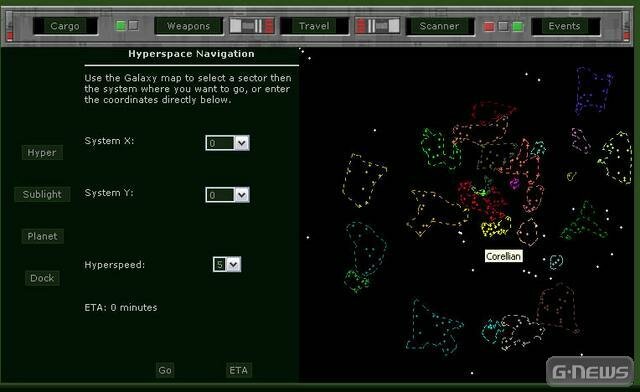
Task: Click the Corellian sector tooltip label
Action: (503, 256)
